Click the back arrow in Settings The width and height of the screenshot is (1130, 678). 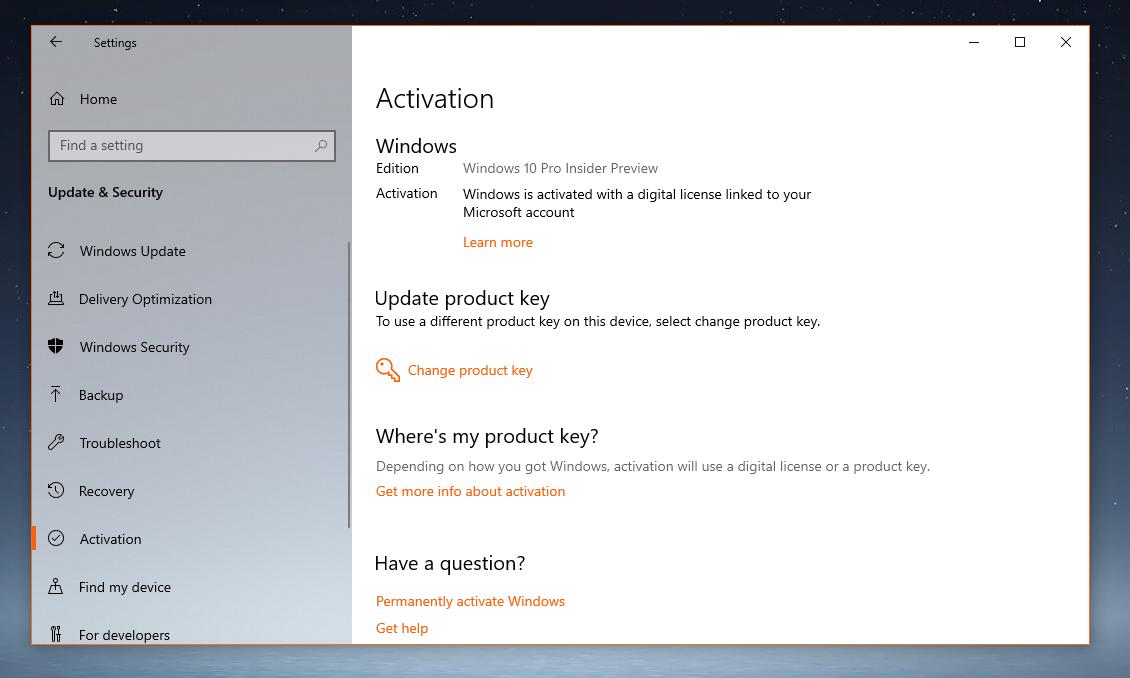56,42
